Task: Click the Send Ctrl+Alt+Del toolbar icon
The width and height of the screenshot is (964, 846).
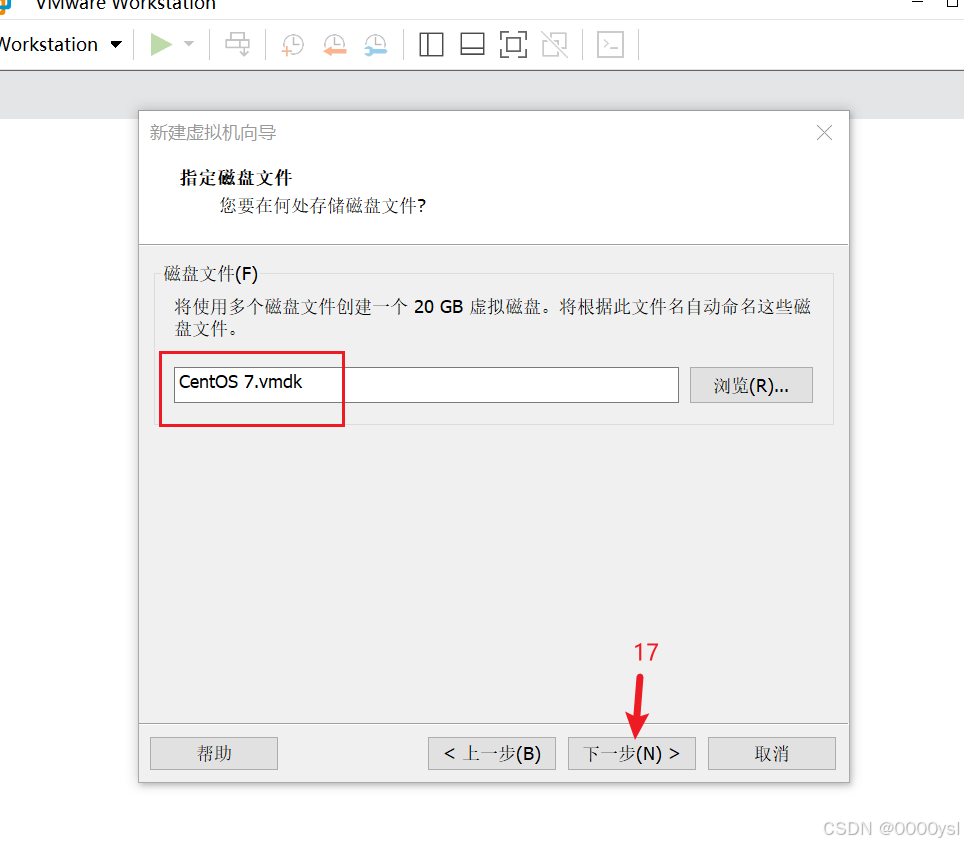Action: pos(237,44)
